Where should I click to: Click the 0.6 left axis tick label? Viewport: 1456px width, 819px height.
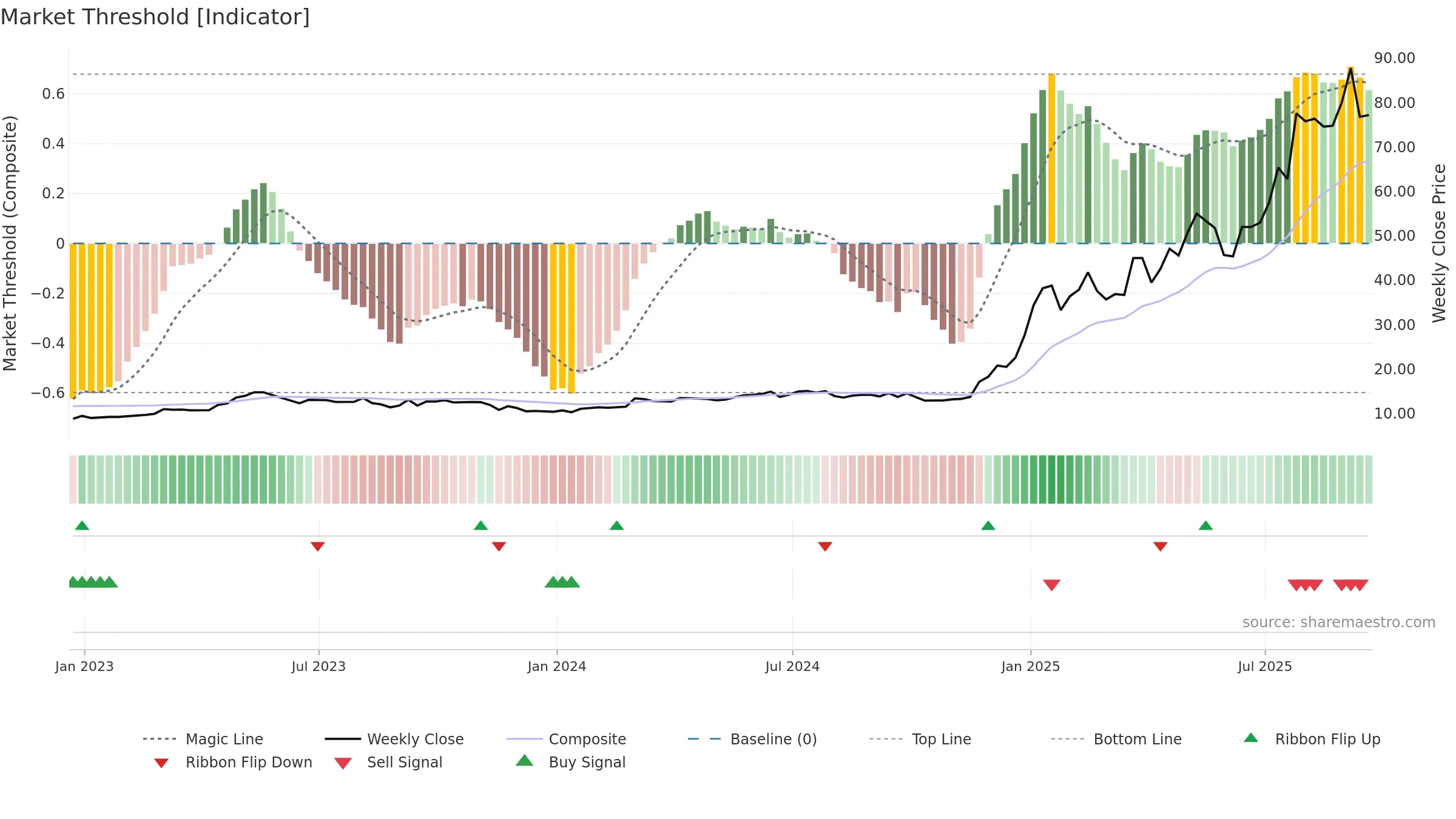click(x=53, y=93)
